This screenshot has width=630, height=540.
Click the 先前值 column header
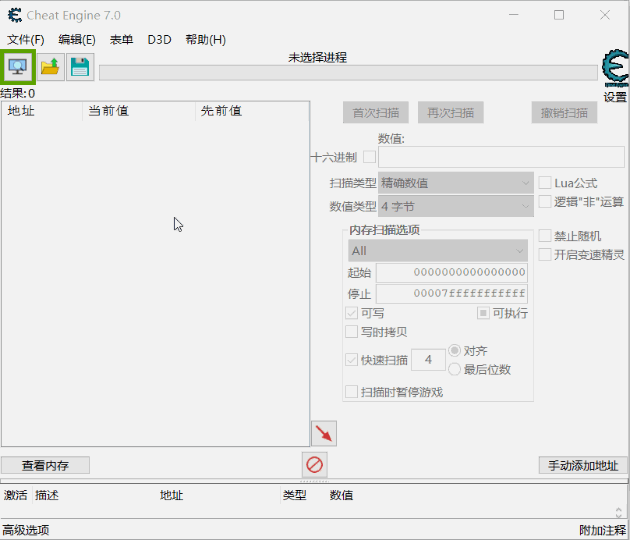click(252, 111)
